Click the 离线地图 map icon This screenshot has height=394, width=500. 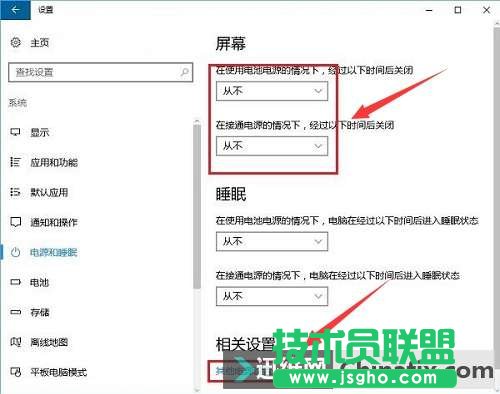pos(16,342)
